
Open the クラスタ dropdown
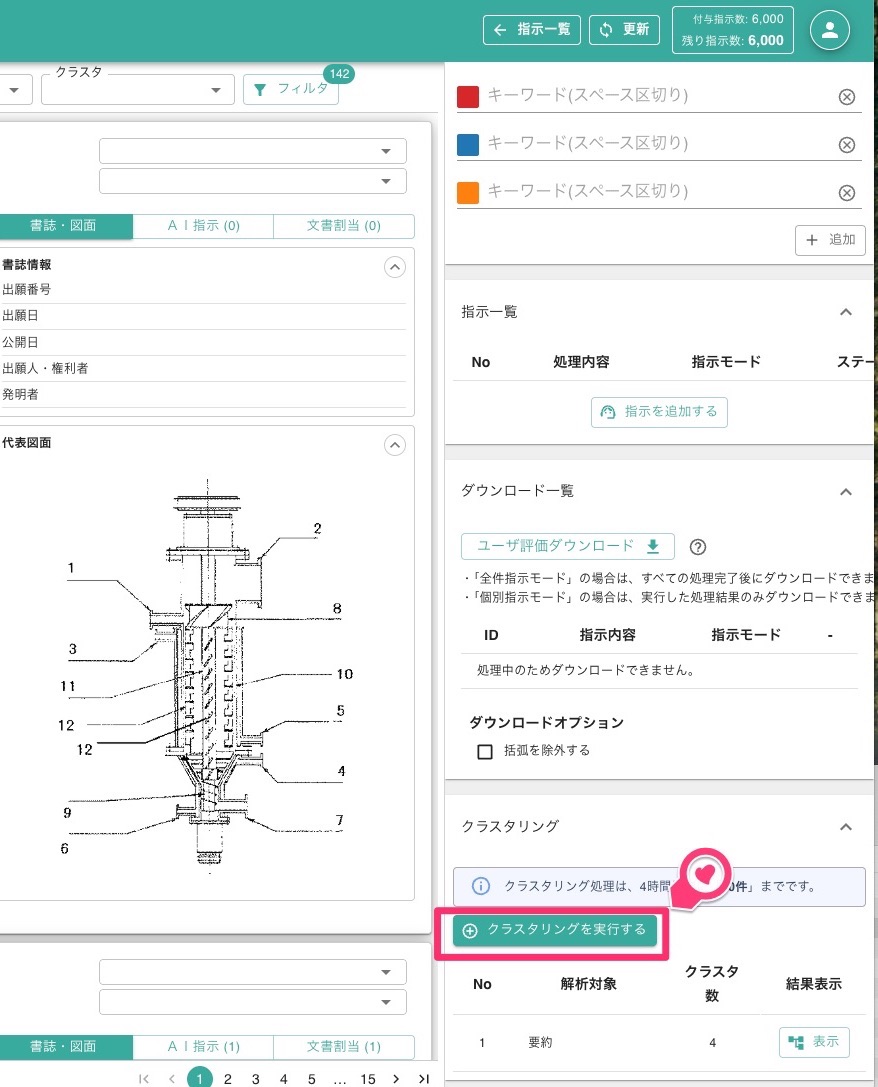click(x=138, y=90)
